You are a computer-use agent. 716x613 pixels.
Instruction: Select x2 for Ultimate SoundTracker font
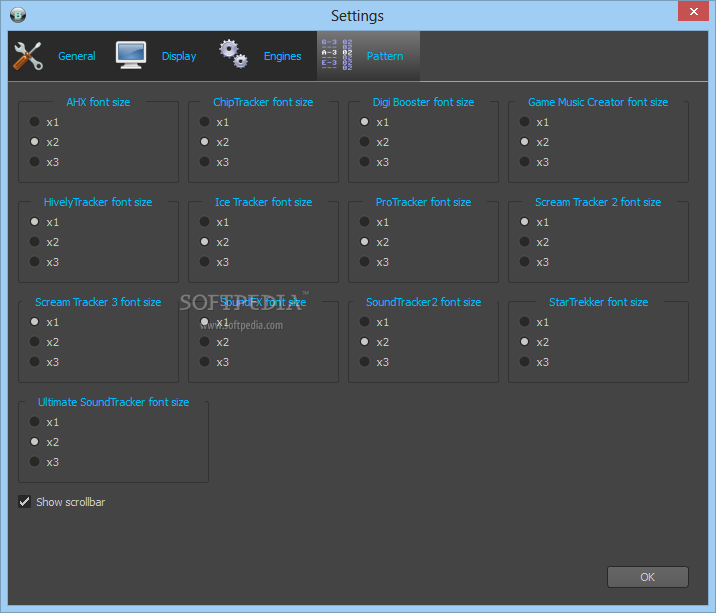tap(34, 442)
